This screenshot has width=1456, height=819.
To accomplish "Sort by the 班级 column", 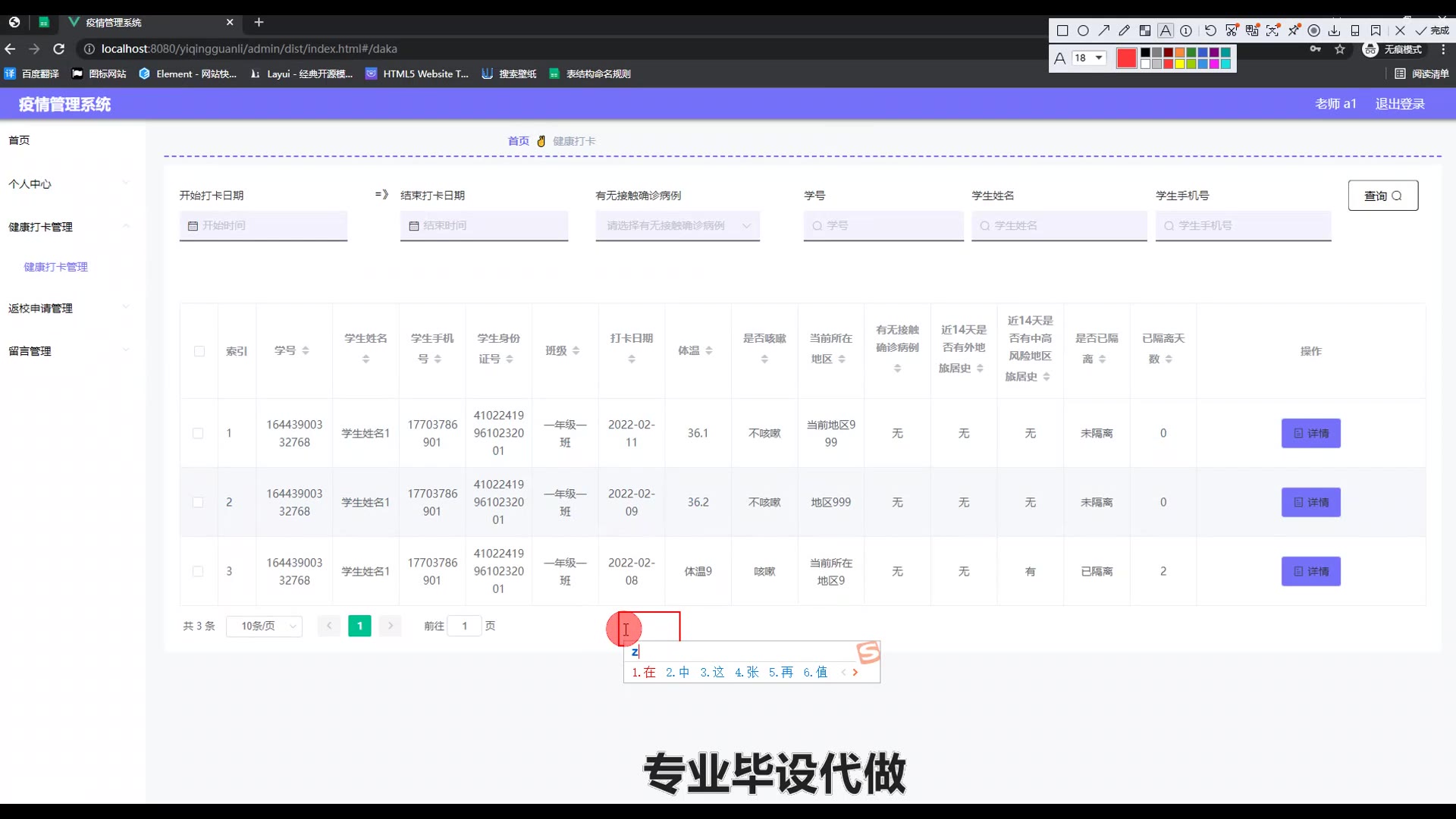I will 576,351.
